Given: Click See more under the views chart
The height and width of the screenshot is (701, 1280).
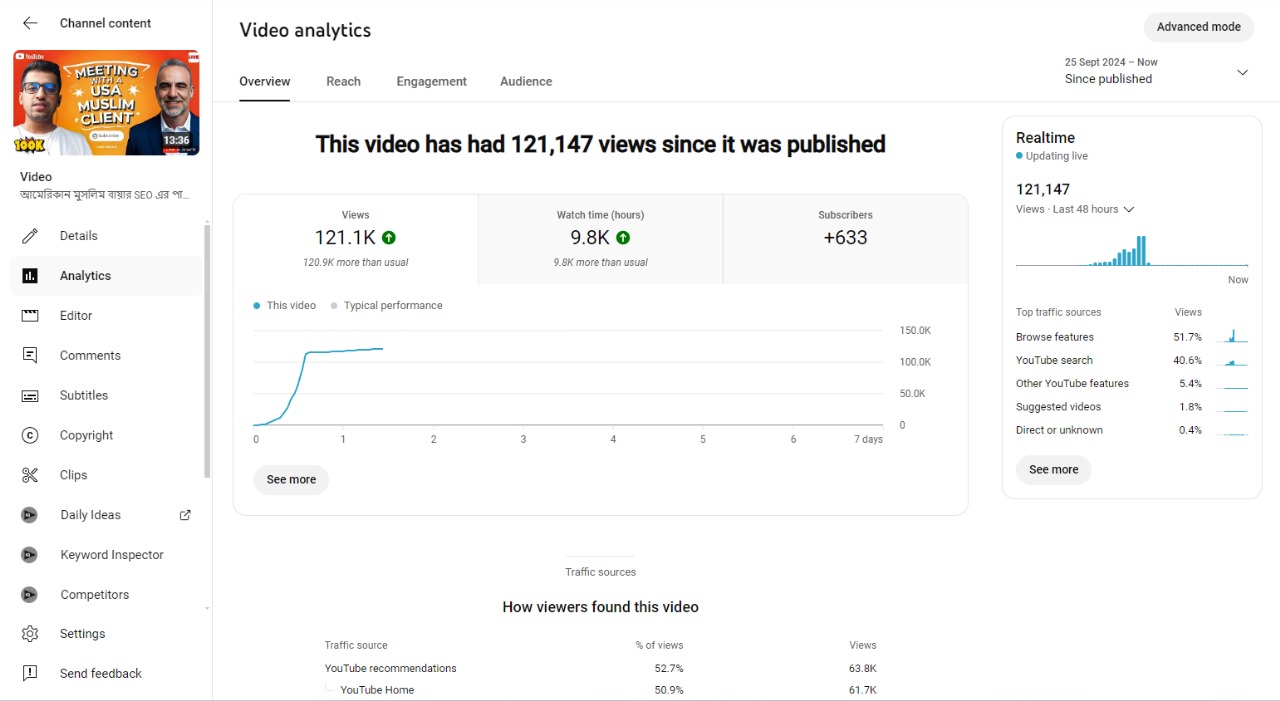Looking at the screenshot, I should pos(291,480).
